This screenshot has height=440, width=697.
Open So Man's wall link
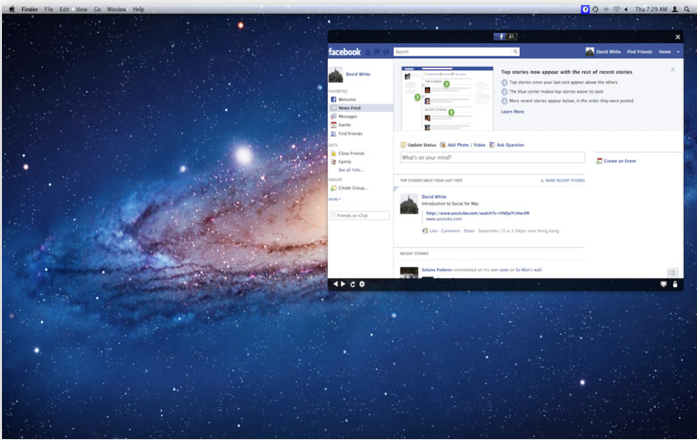coord(529,270)
